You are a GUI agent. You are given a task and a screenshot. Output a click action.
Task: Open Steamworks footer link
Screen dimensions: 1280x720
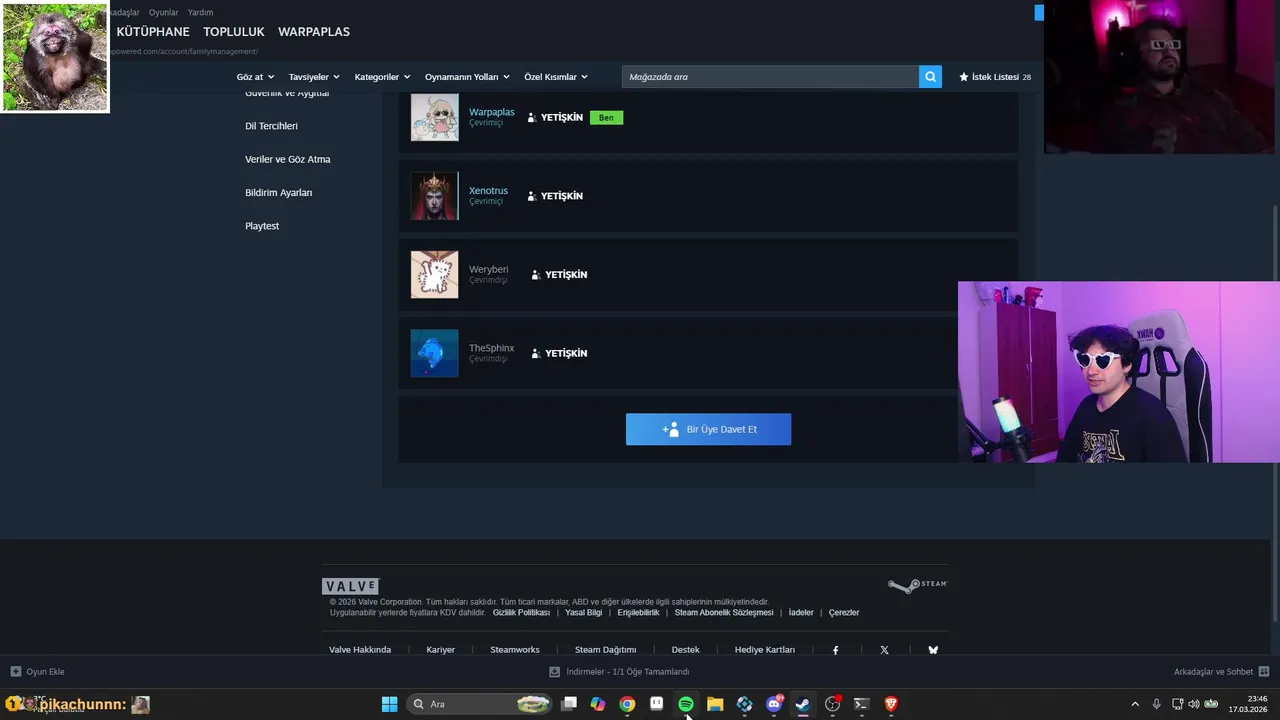[515, 650]
